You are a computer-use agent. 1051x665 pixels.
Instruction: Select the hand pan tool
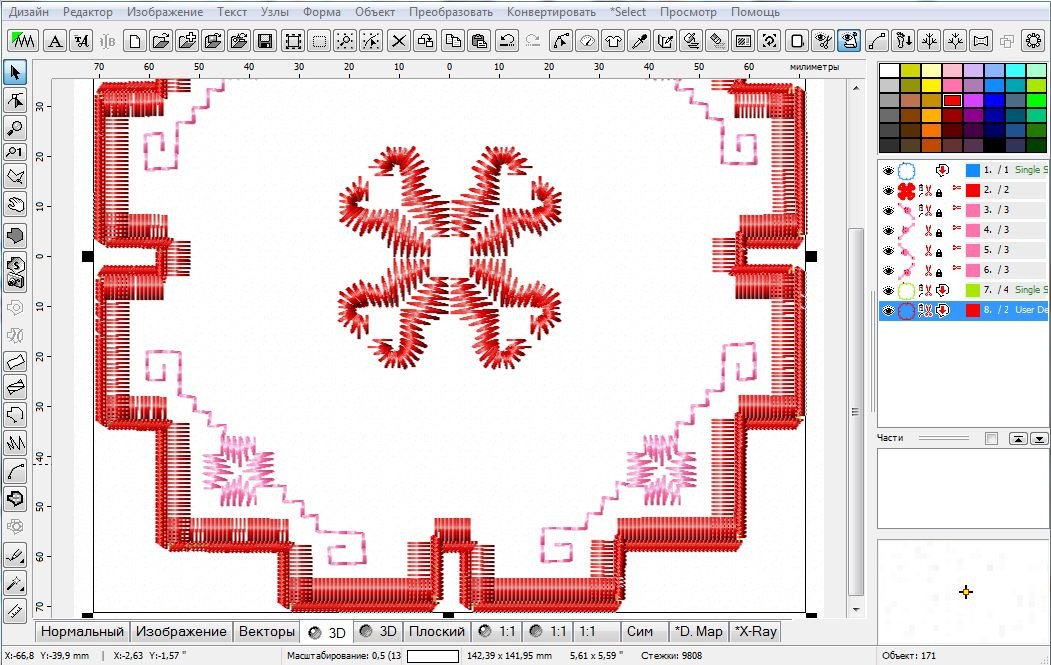coord(15,204)
